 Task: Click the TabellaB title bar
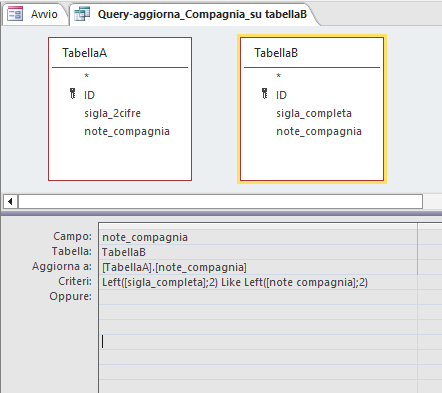[x=312, y=53]
